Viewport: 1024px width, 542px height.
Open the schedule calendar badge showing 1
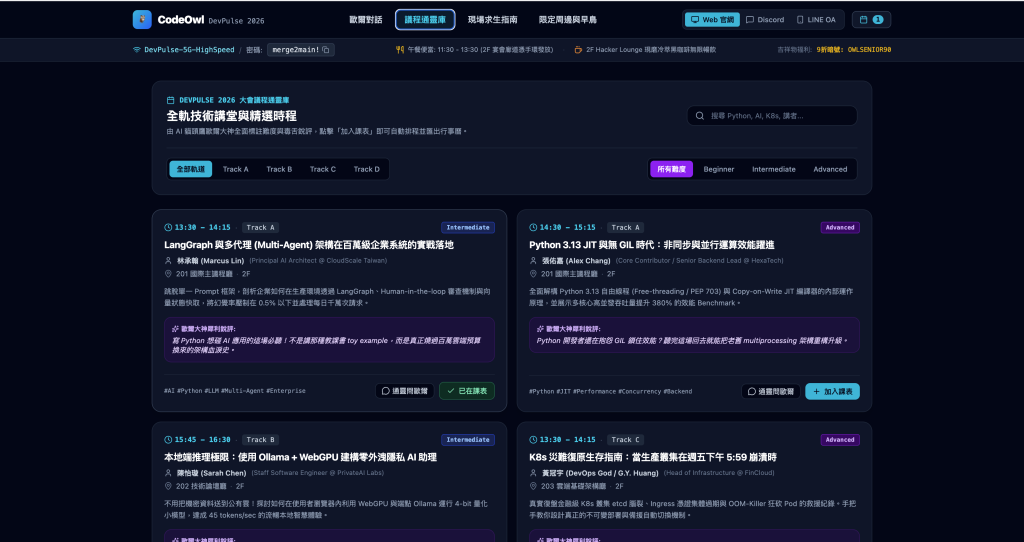[x=871, y=20]
